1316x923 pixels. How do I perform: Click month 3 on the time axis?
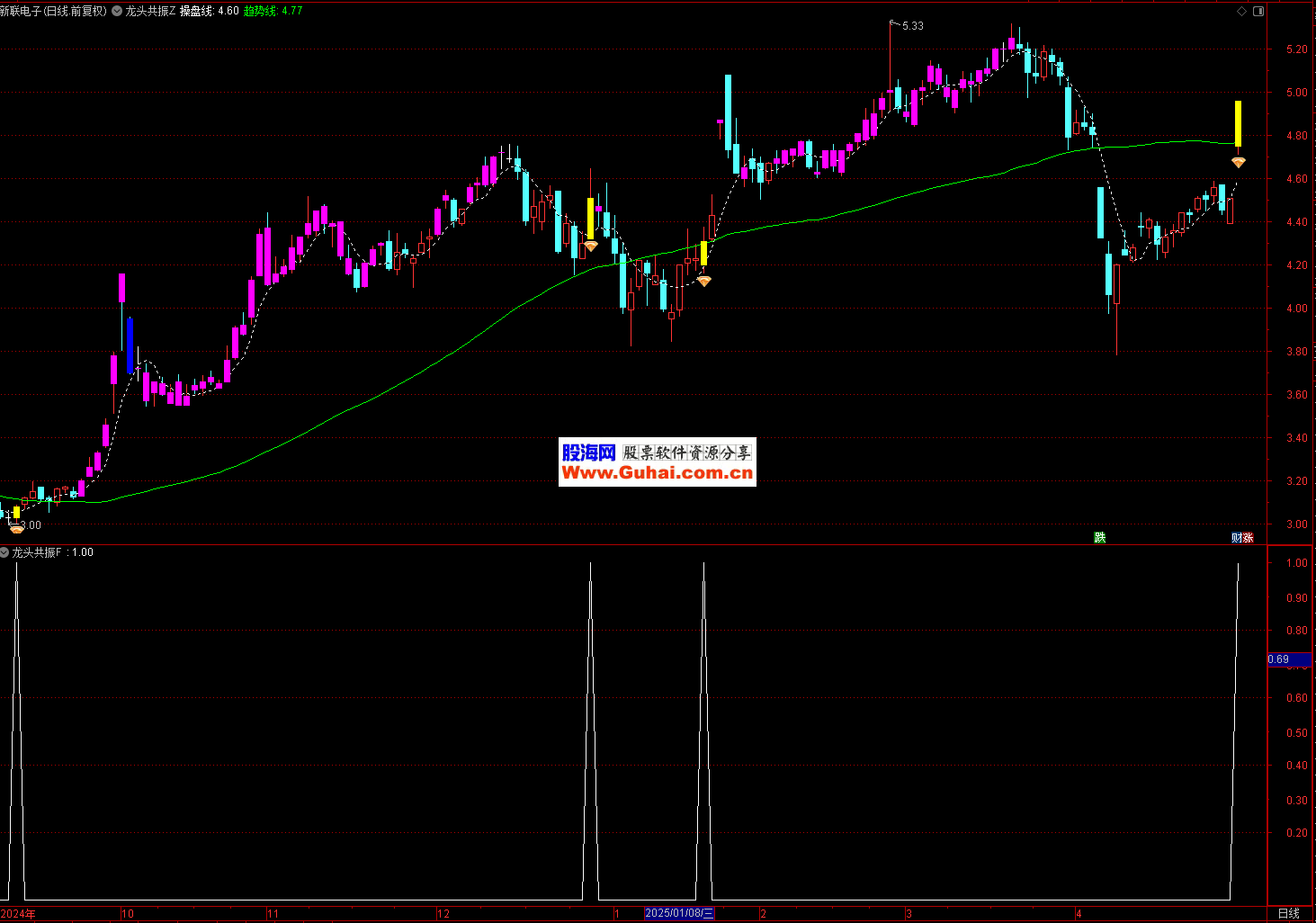pyautogui.click(x=909, y=913)
